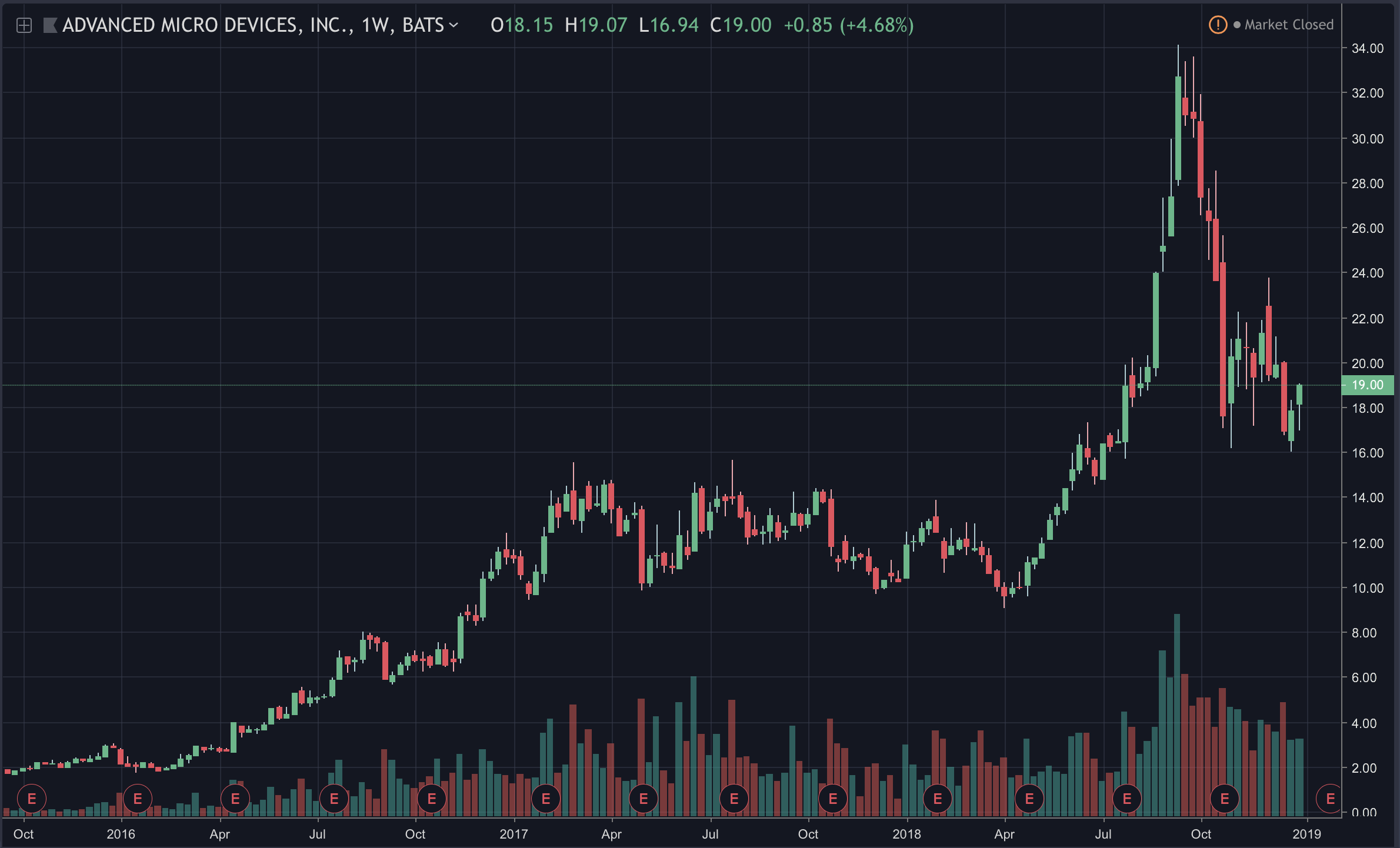Screen dimensions: 1400x848
Task: Click the 2016 time axis label
Action: (x=121, y=834)
